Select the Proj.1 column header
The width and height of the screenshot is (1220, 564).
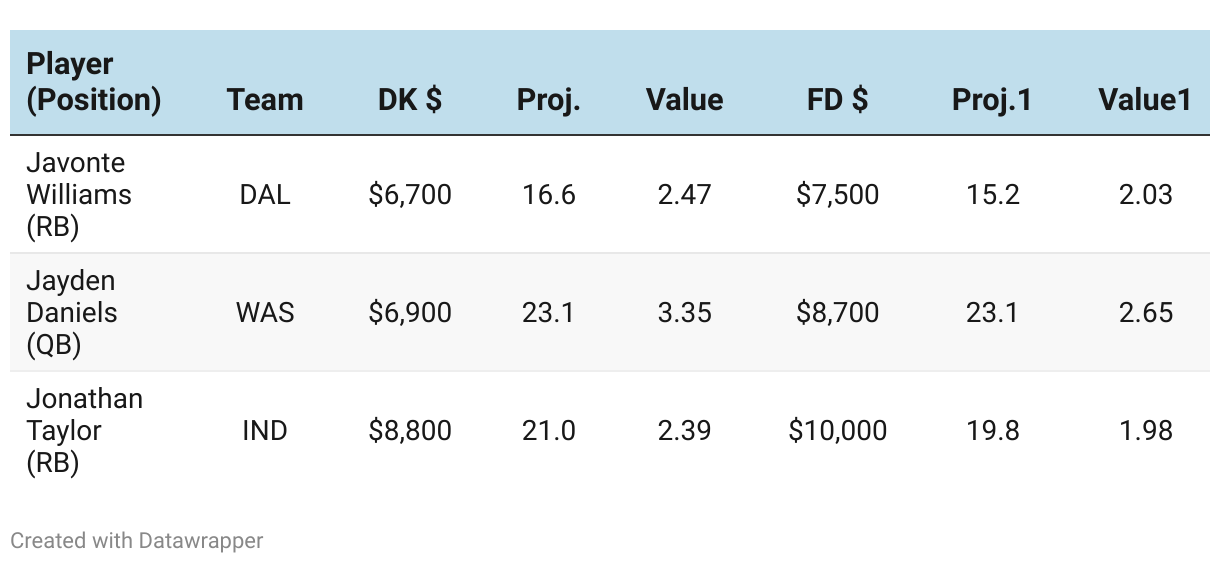click(992, 100)
